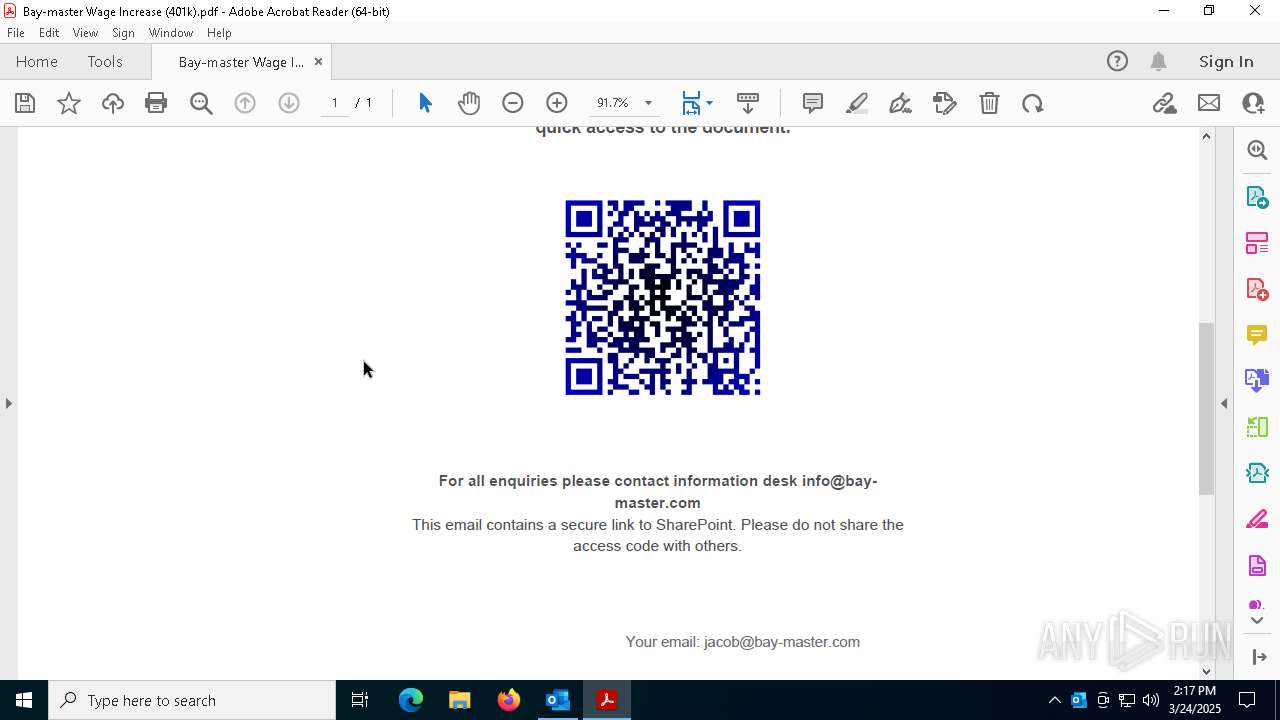Expand right pane with bottom arrow icon
Screen dimensions: 1280x720
(x=1257, y=657)
